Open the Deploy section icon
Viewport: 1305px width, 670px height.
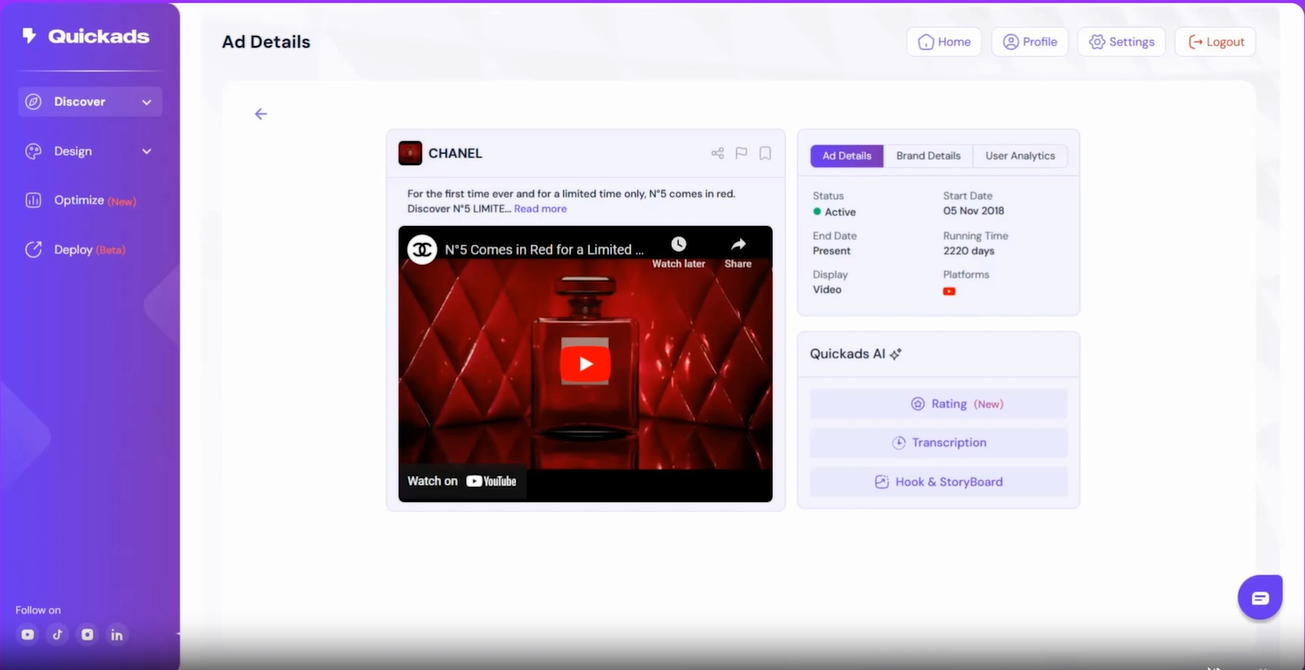(x=34, y=249)
